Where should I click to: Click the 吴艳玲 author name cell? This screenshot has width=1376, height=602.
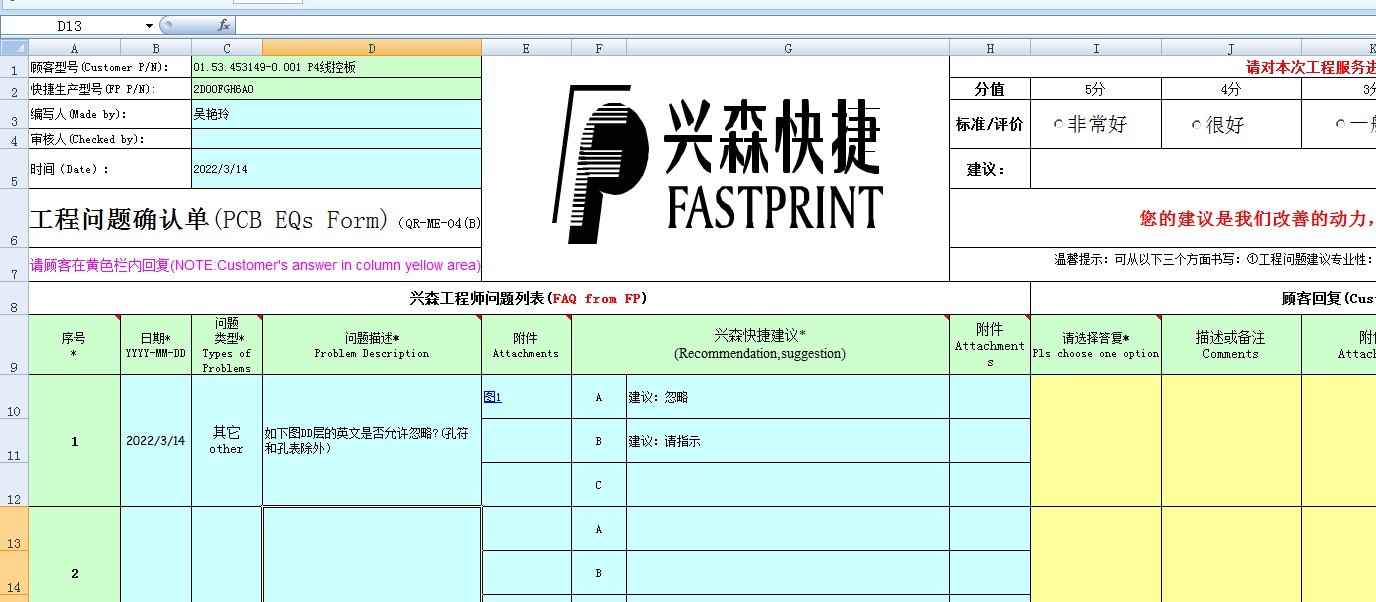pyautogui.click(x=336, y=114)
